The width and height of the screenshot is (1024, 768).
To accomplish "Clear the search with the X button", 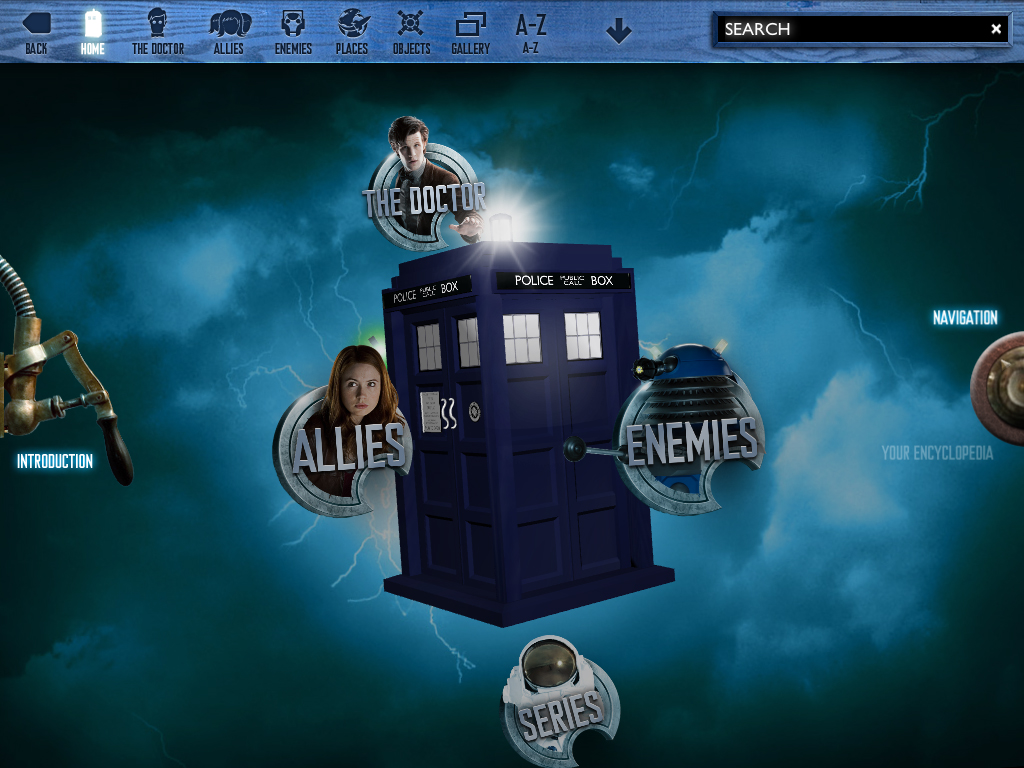I will coord(996,29).
